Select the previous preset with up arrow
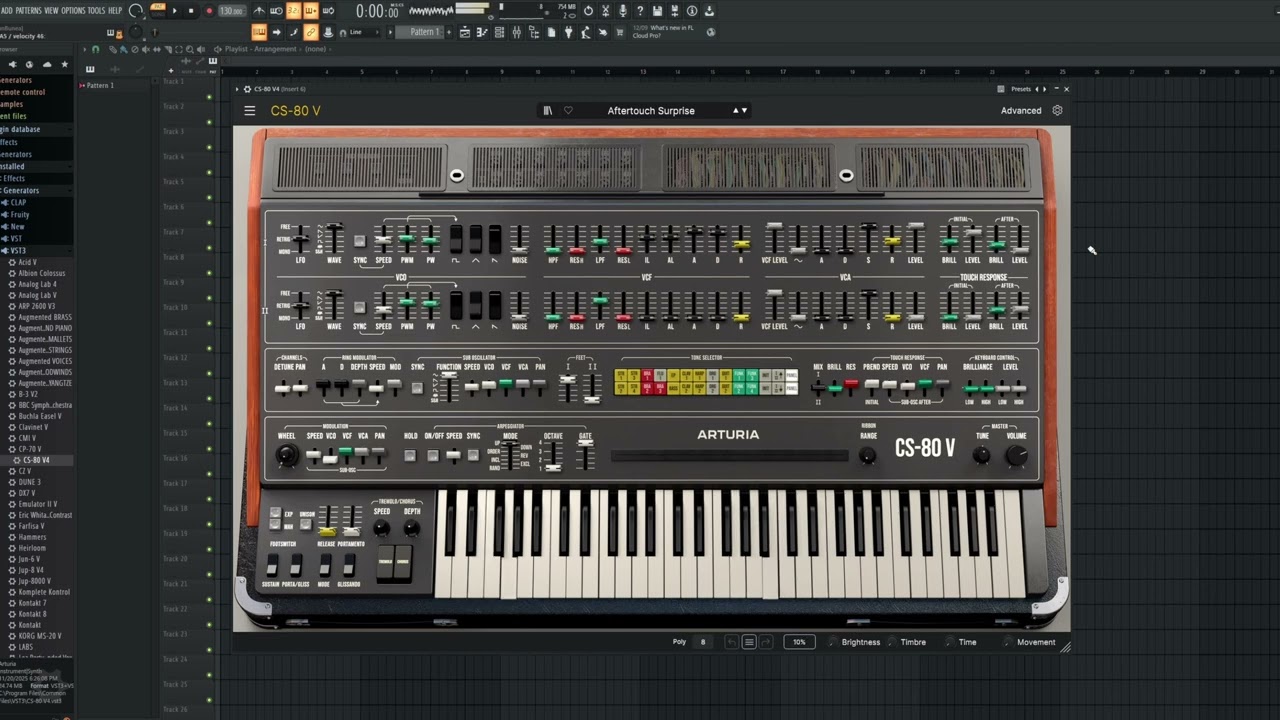1280x720 pixels. tap(736, 111)
